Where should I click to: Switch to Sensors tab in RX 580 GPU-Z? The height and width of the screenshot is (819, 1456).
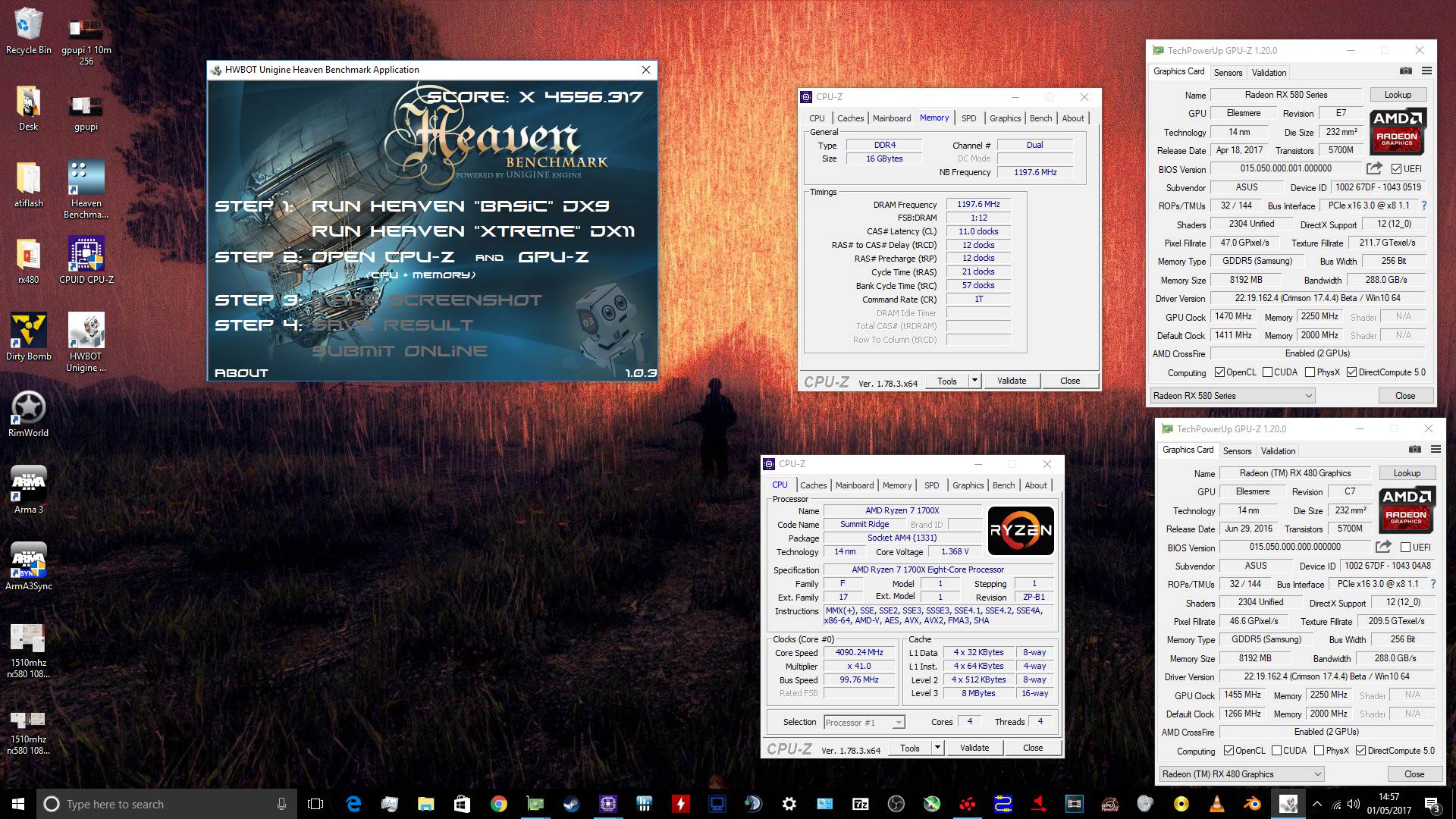(1228, 73)
